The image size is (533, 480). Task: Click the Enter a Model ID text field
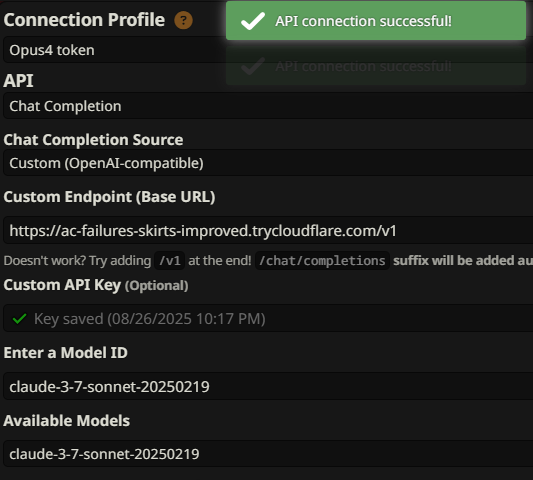pos(268,386)
